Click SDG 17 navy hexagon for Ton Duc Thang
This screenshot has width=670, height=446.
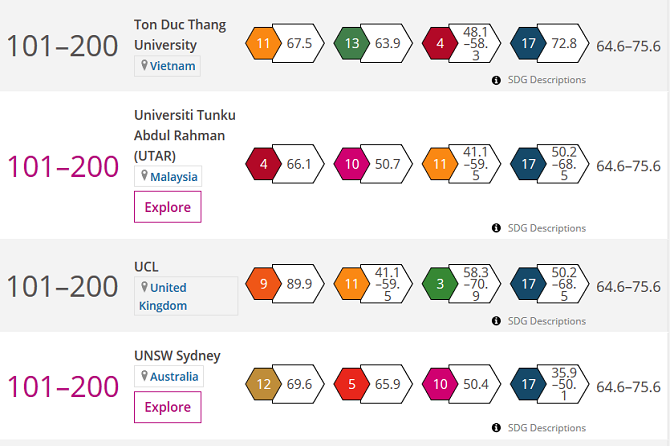point(528,43)
